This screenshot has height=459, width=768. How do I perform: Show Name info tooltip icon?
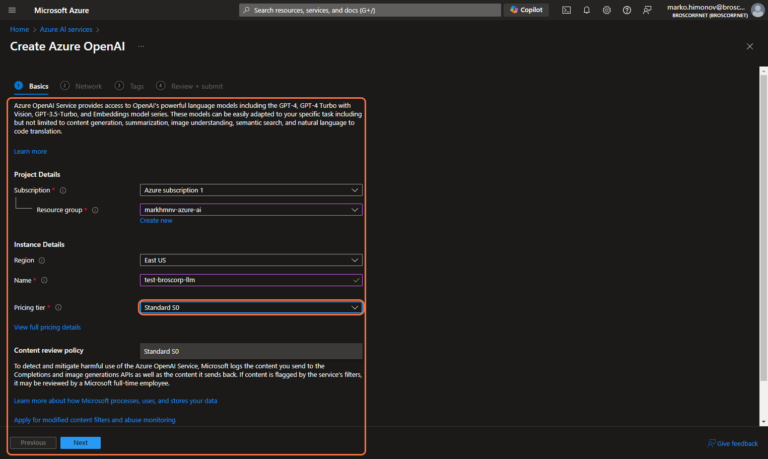pos(44,280)
